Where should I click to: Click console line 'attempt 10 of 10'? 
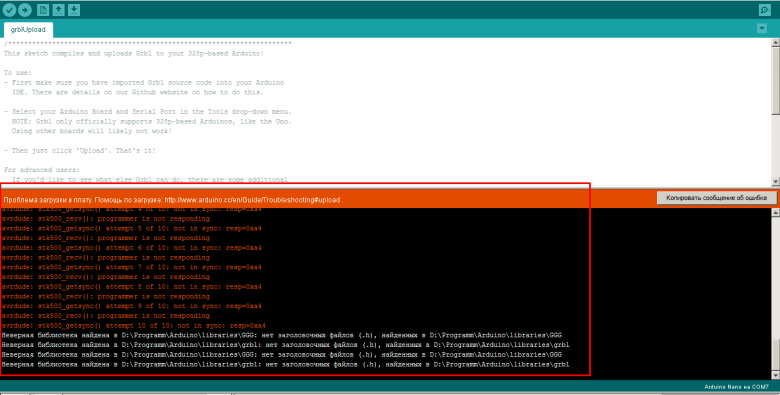[x=133, y=325]
